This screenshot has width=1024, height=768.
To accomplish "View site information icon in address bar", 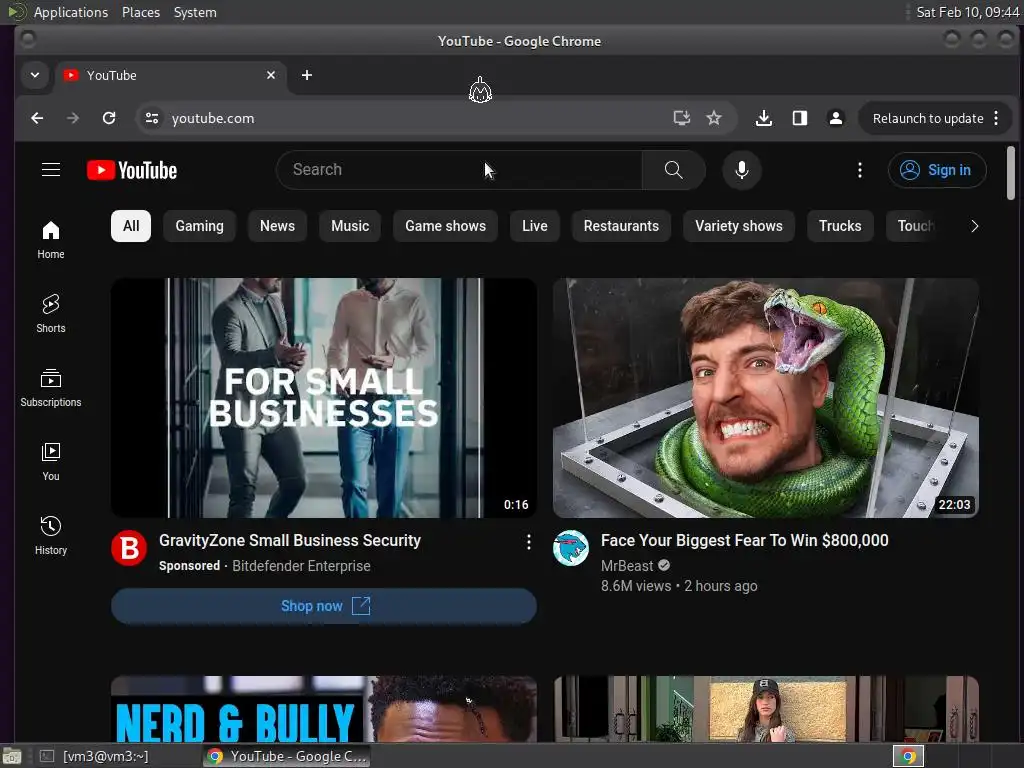I will tap(152, 118).
